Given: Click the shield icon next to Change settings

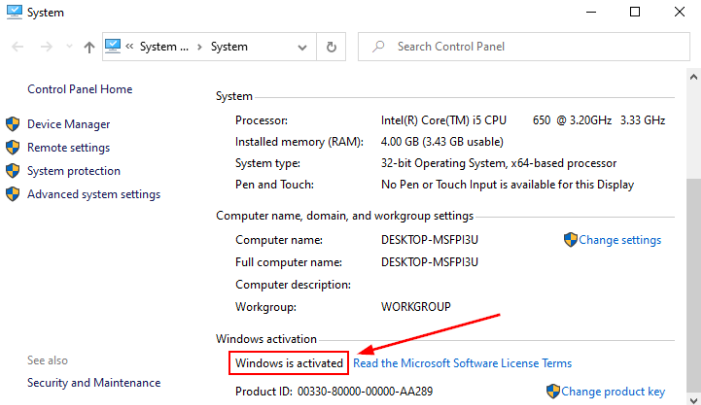Looking at the screenshot, I should (570, 240).
